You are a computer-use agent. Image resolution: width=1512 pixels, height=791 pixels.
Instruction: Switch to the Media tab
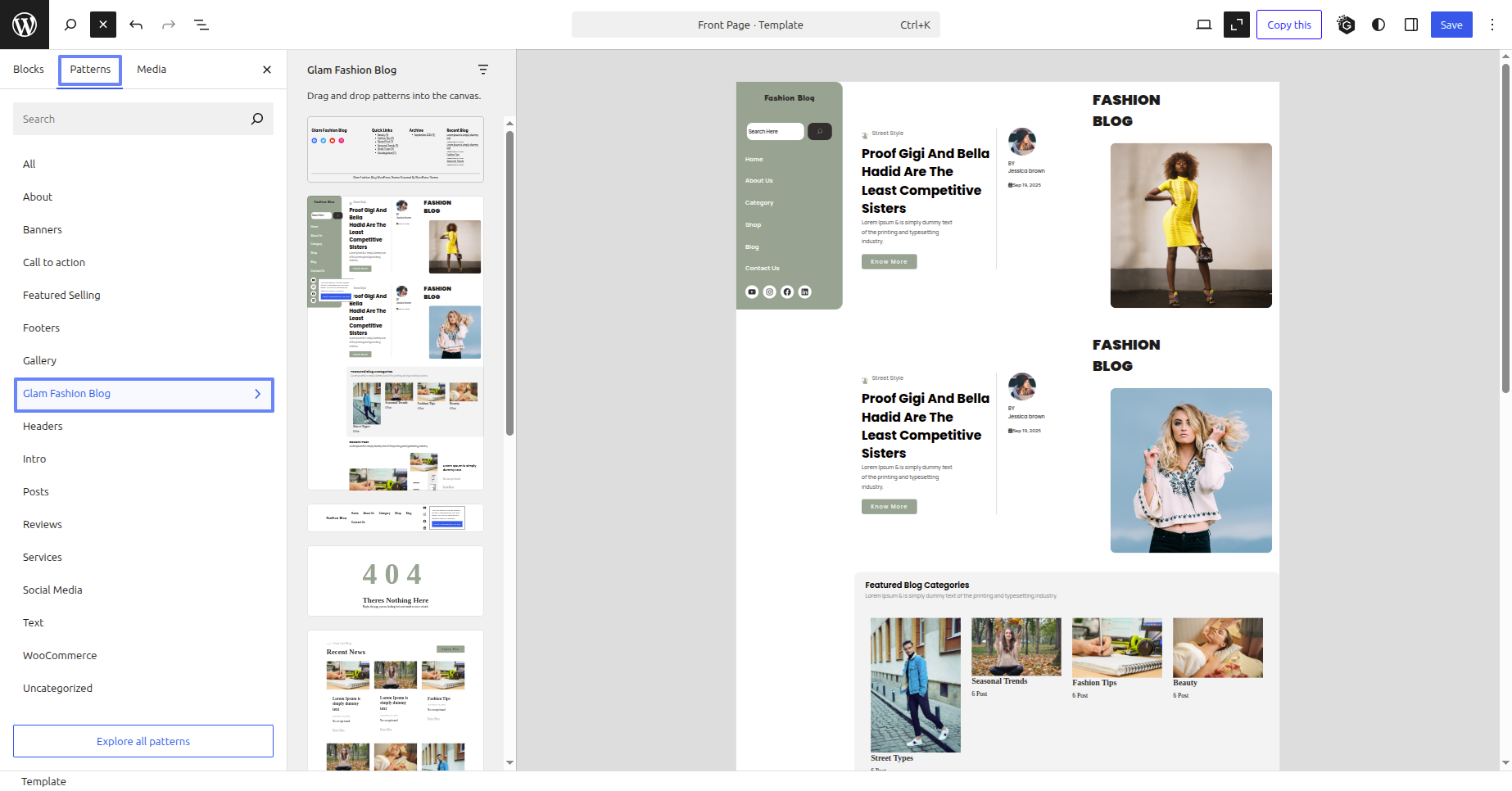point(152,70)
